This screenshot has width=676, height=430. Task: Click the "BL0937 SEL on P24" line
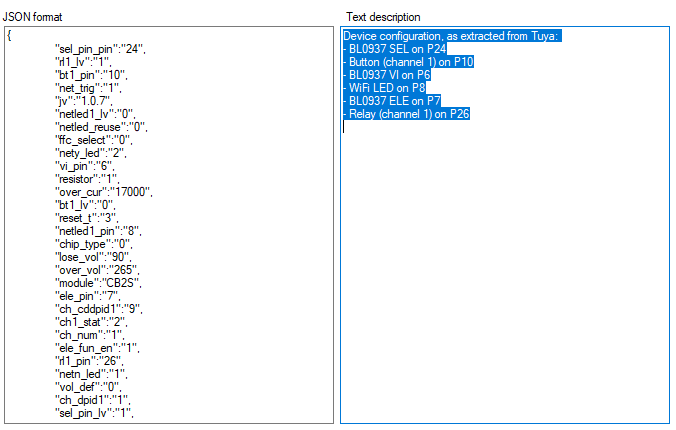395,49
